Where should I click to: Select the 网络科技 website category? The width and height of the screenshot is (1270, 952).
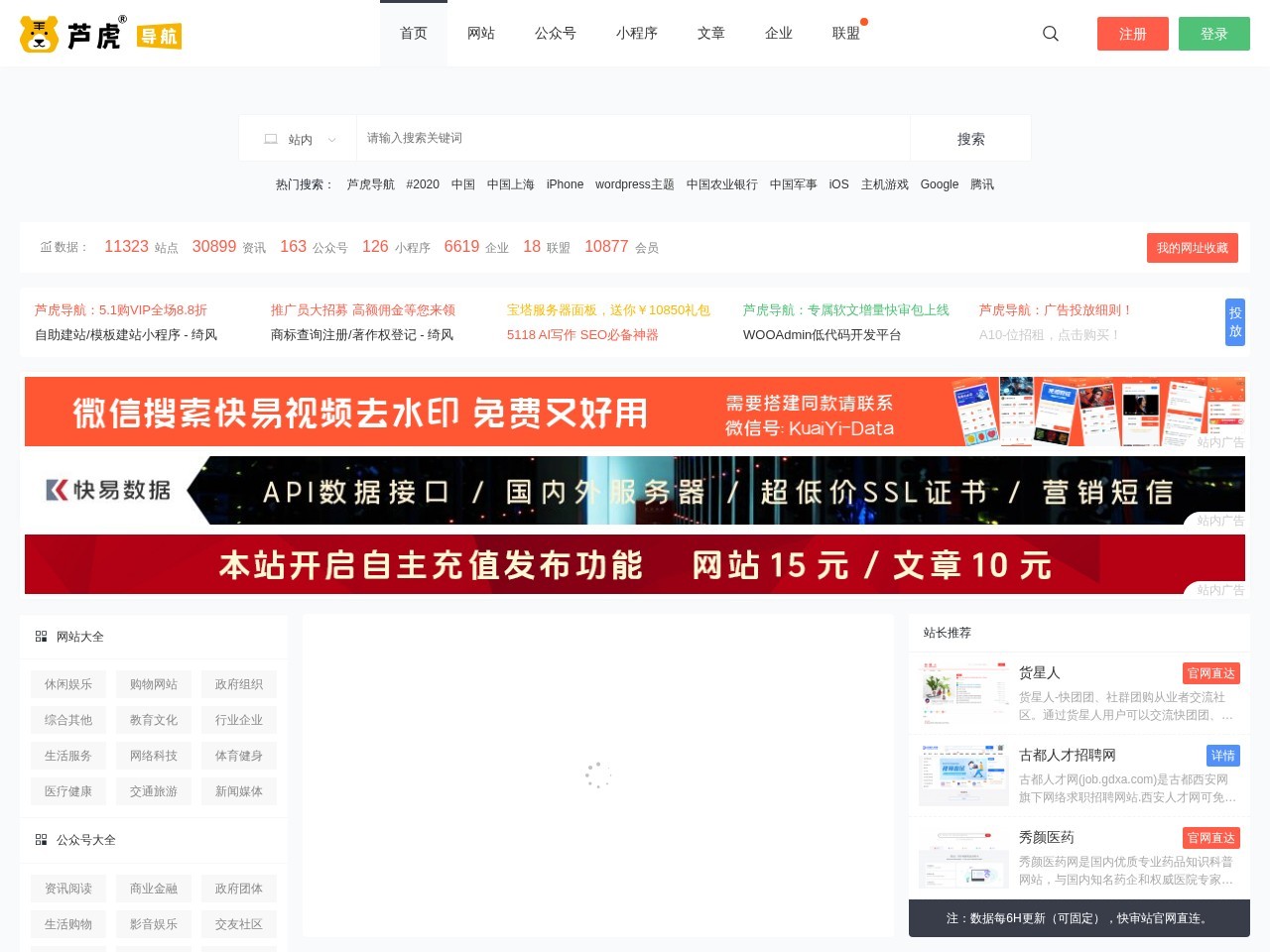(154, 756)
